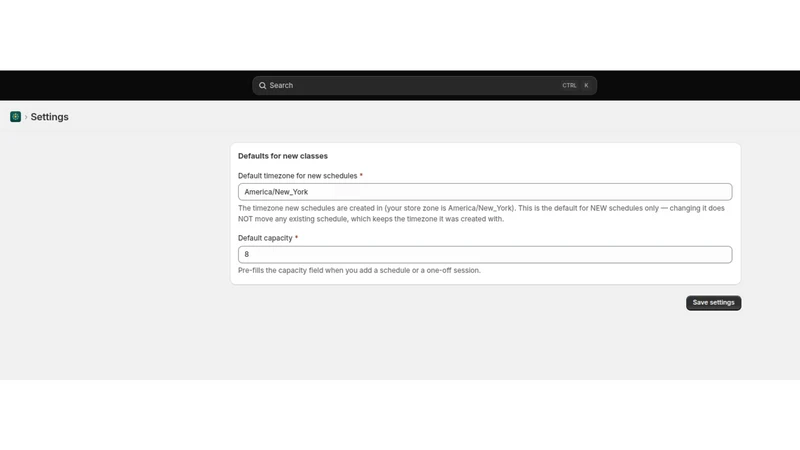Screen dimensions: 800x450
Task: Click the breadcrumb chevron before Settings
Action: click(26, 117)
